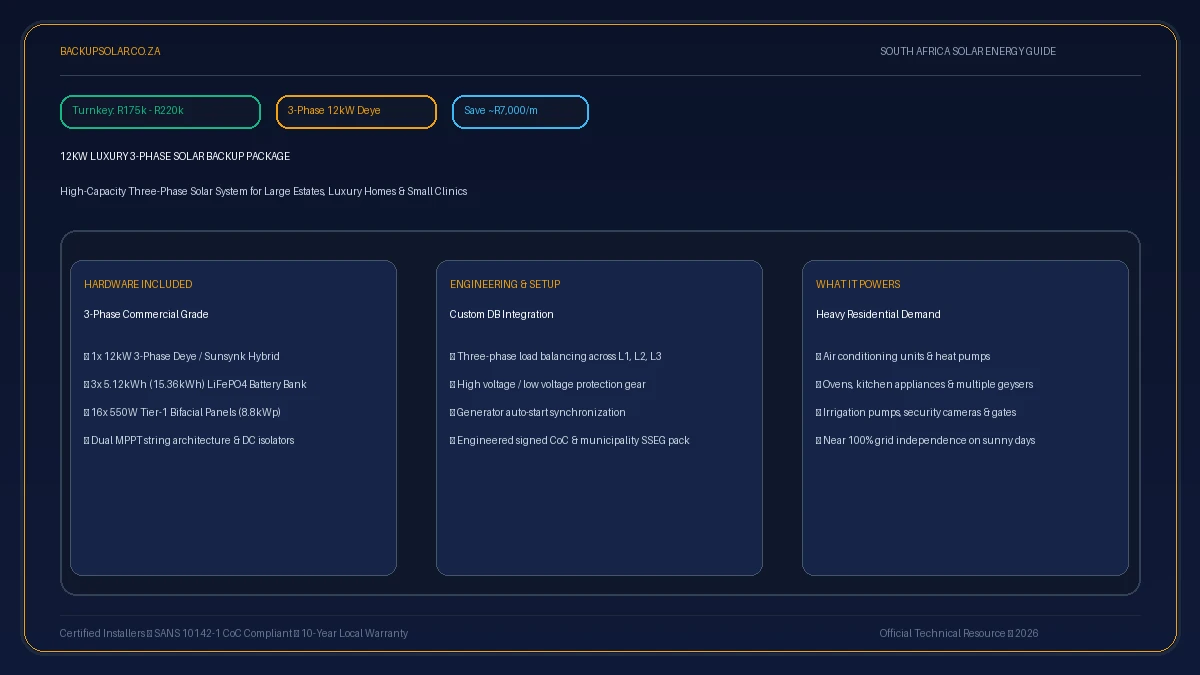Select the 3x 5.12kWh LiFePO4 Battery Bank line
Screen dimensions: 1200x675
click(x=195, y=384)
